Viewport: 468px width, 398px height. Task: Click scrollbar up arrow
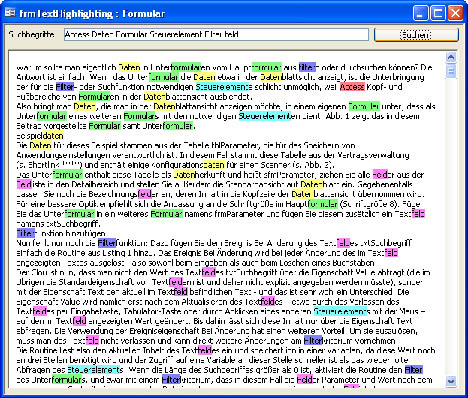pos(451,57)
